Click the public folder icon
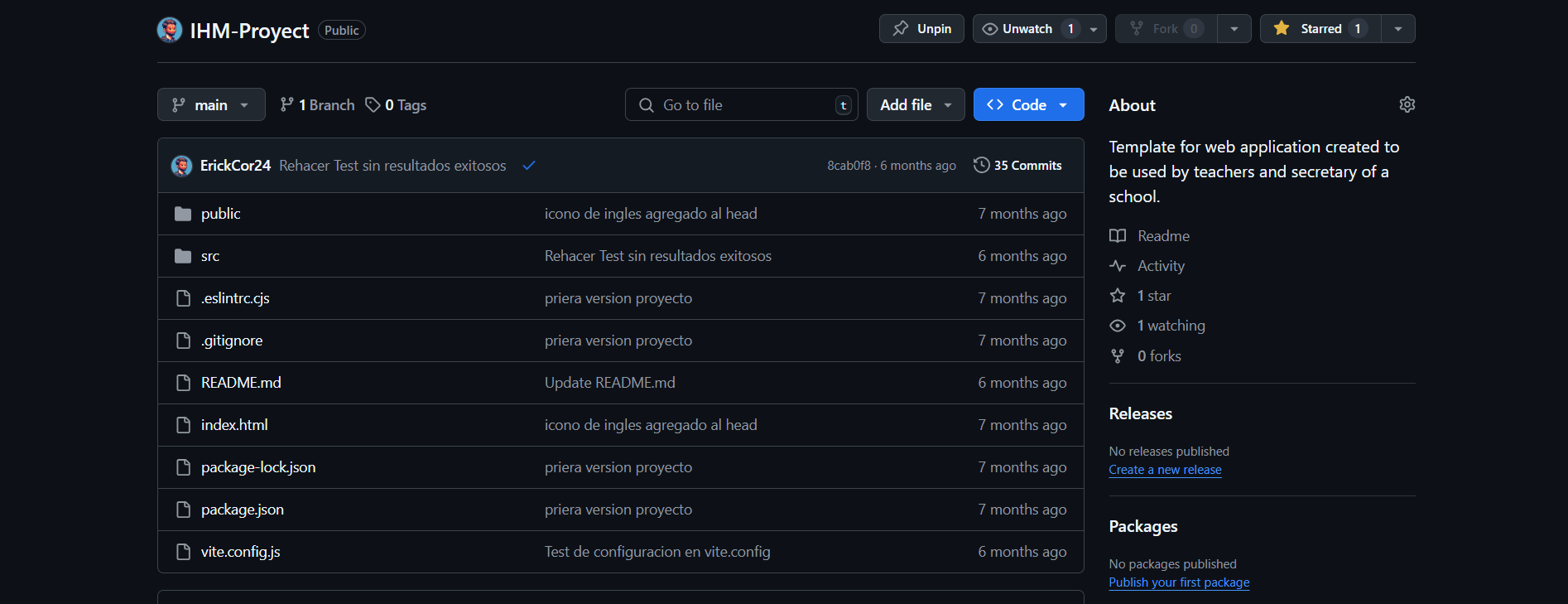 click(183, 214)
